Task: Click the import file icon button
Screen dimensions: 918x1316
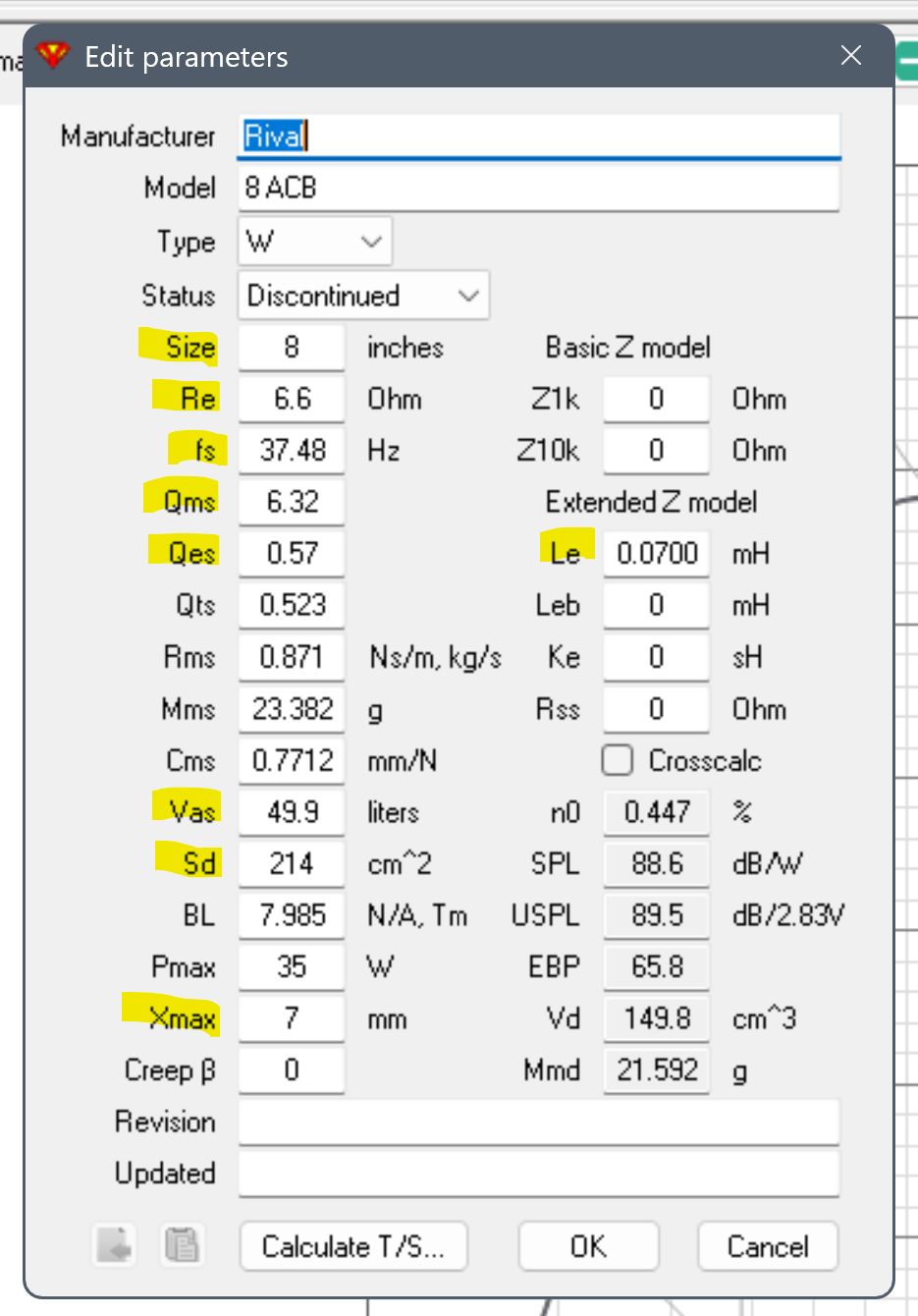Action: (x=115, y=1246)
